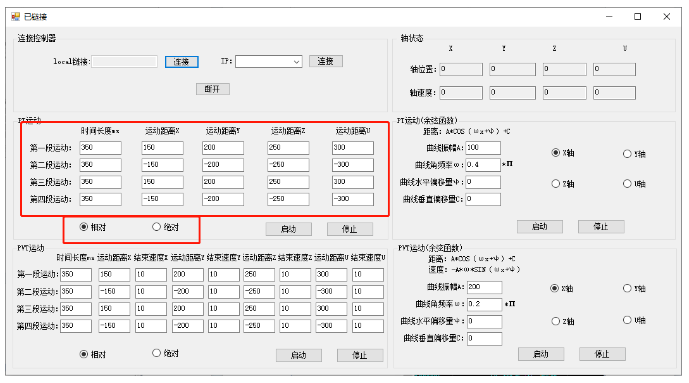Edit PT 第四段运动 运动距离U value -300
This screenshot has height=383, width=689.
[x=353, y=199]
